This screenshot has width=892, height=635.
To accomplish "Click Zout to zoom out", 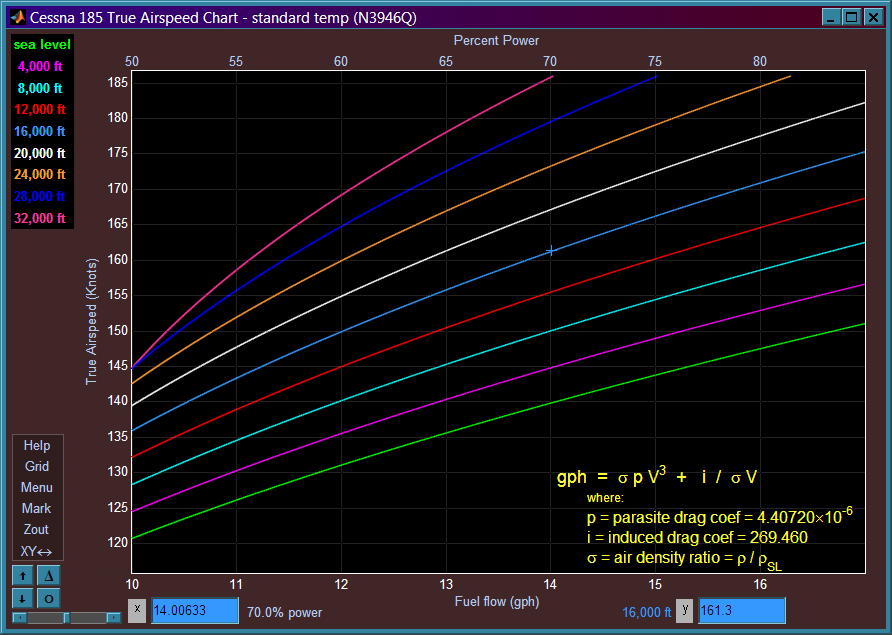I will [x=36, y=530].
